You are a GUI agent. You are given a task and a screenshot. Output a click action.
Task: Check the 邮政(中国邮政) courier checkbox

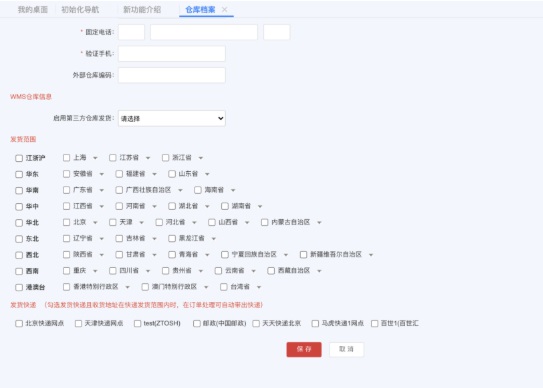(x=197, y=324)
